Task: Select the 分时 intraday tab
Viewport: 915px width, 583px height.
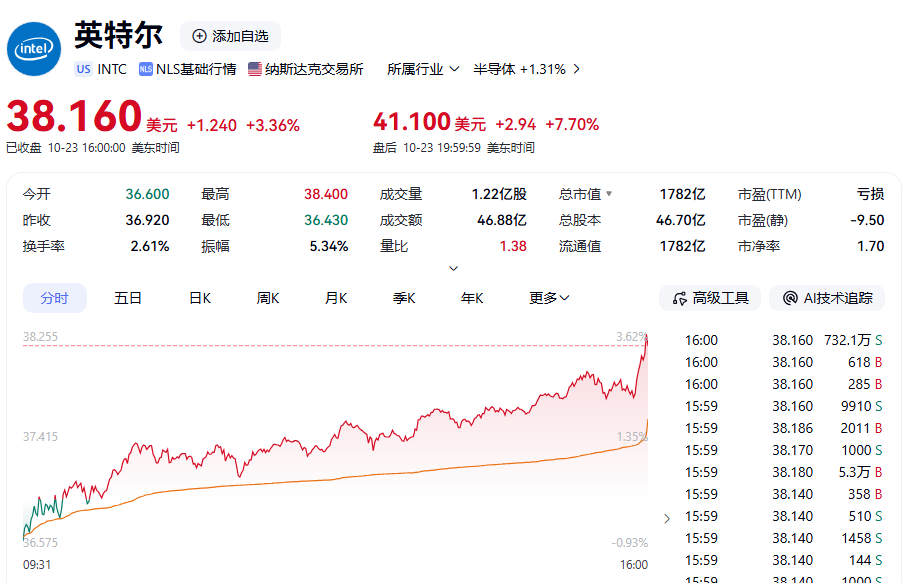Action: pos(54,298)
